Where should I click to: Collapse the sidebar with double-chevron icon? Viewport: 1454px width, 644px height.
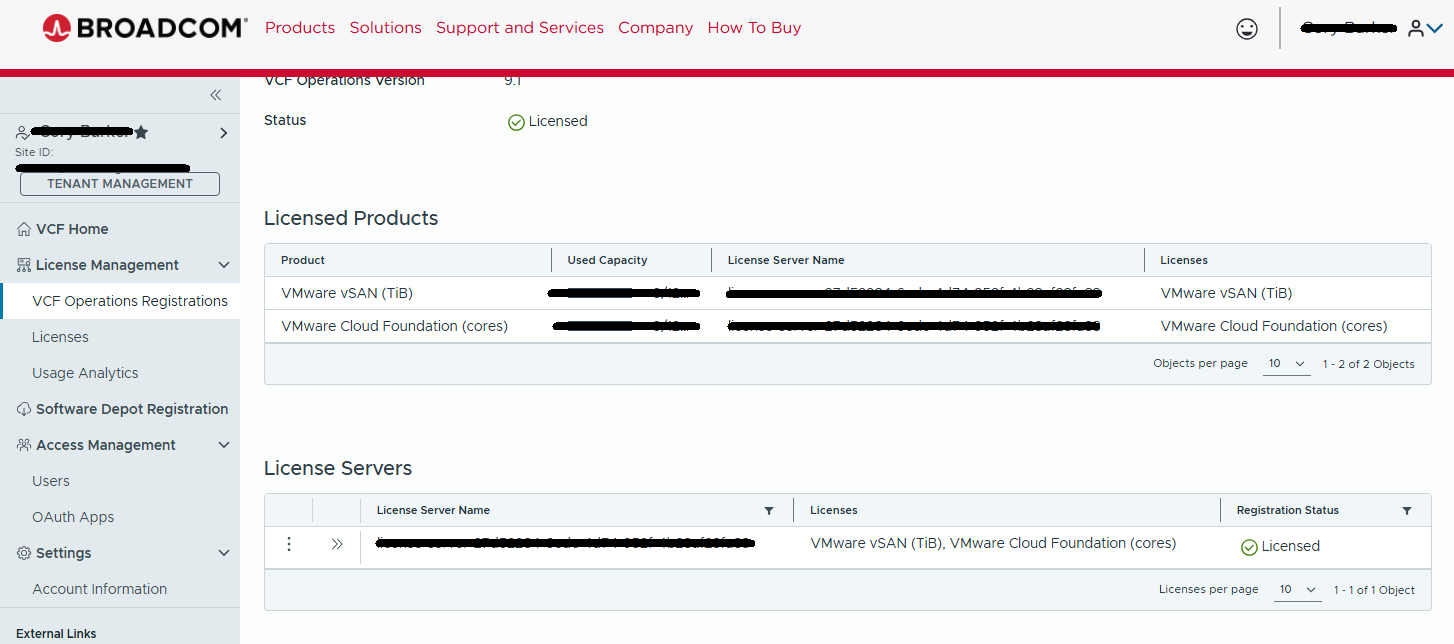tap(215, 95)
